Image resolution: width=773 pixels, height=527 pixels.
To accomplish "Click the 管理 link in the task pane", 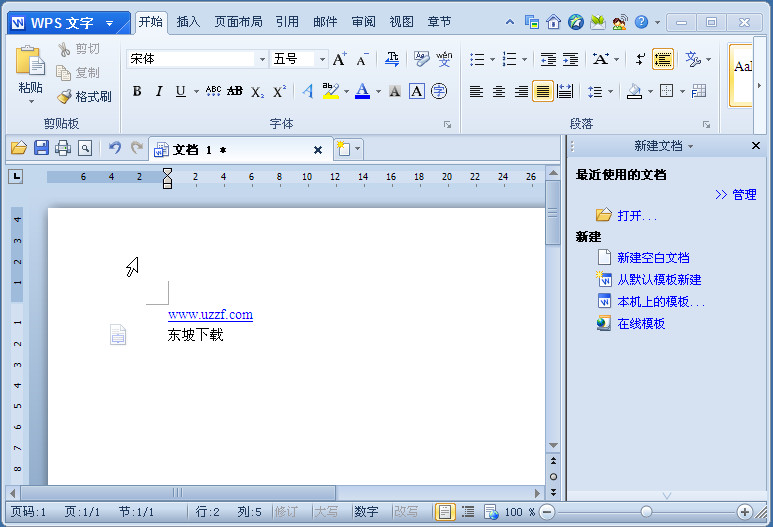I will 744,195.
